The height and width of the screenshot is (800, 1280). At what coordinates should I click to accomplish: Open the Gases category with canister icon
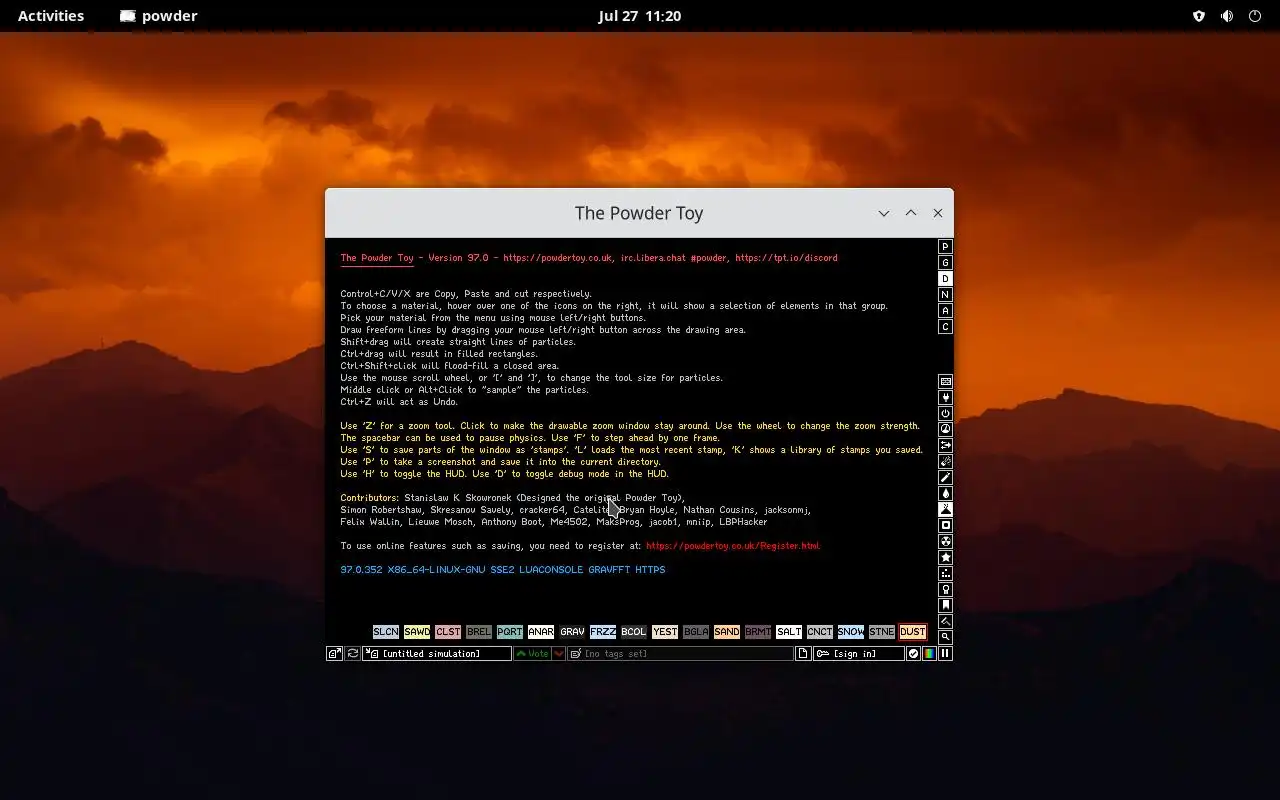click(945, 477)
